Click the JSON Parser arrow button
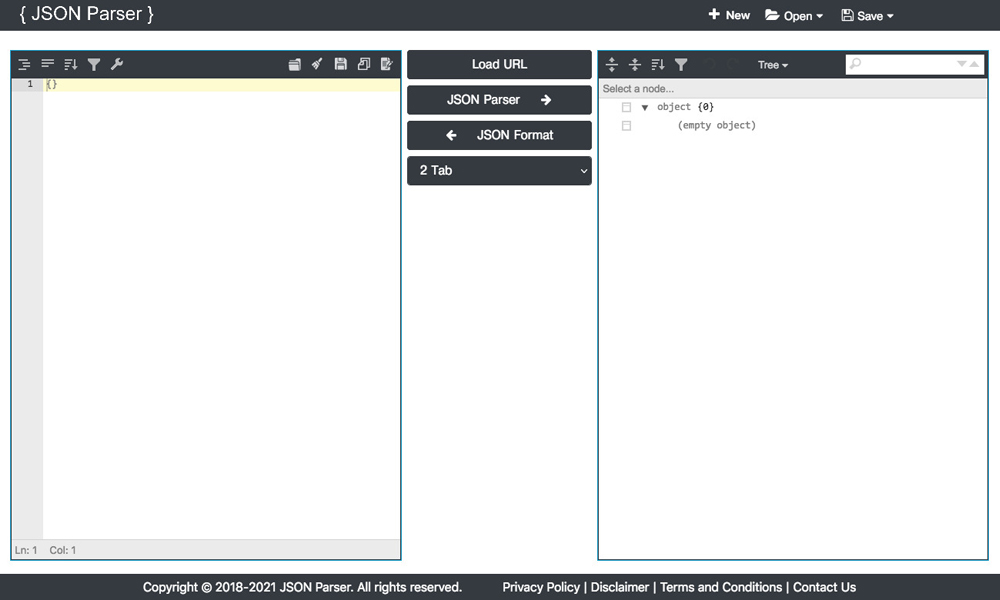This screenshot has width=1000, height=600. 499,100
